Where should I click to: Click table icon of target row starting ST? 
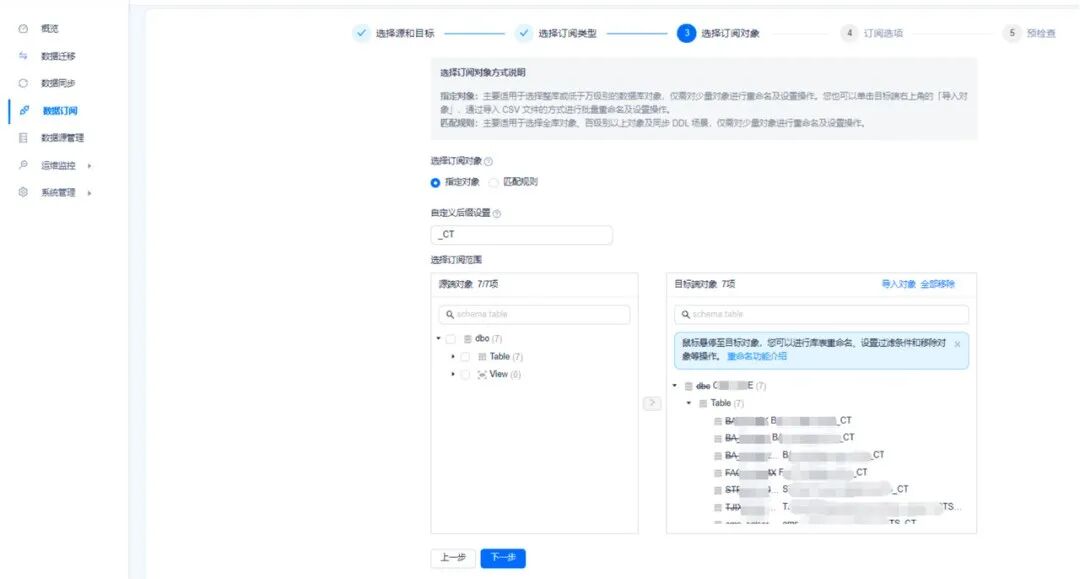click(x=718, y=490)
